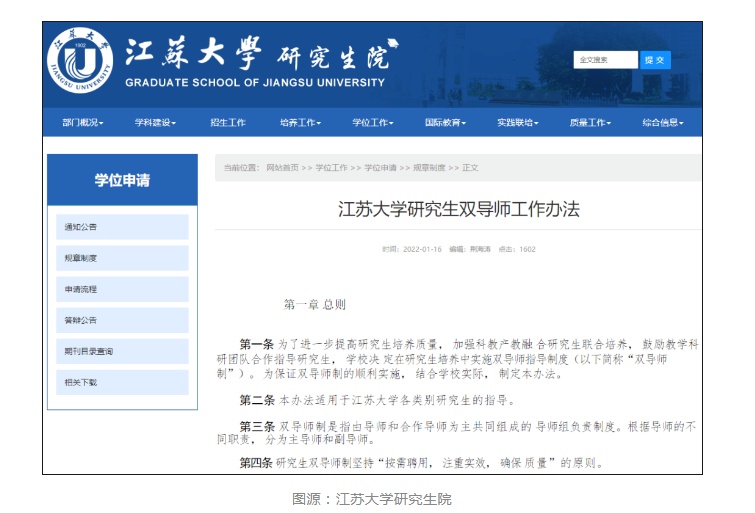Click the 第二条 paragraph label
This screenshot has width=755, height=513.
click(x=257, y=400)
